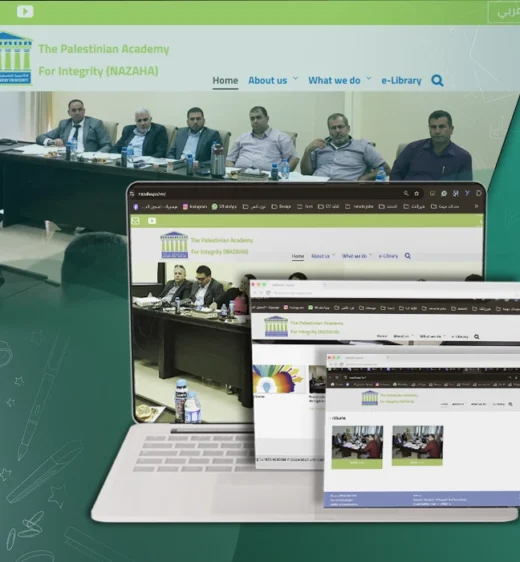Click the laptop browser's address bar URL
Screen dimensions: 520x562
coord(152,194)
